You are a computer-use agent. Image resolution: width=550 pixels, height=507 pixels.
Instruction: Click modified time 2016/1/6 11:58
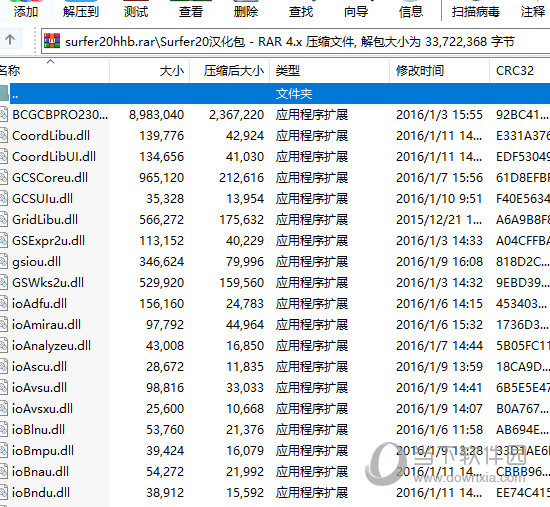point(440,429)
